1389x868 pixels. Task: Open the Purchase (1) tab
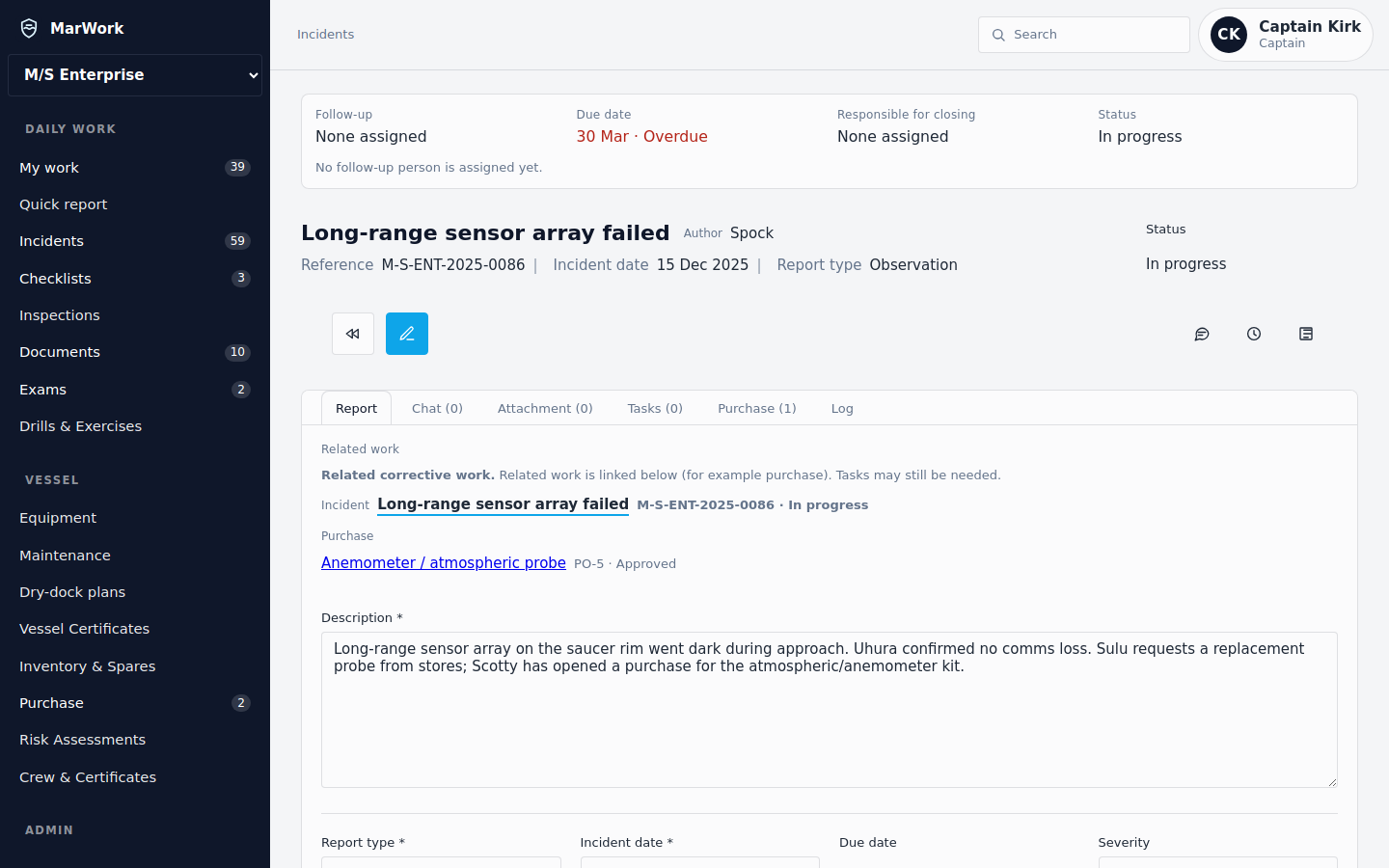pyautogui.click(x=757, y=409)
